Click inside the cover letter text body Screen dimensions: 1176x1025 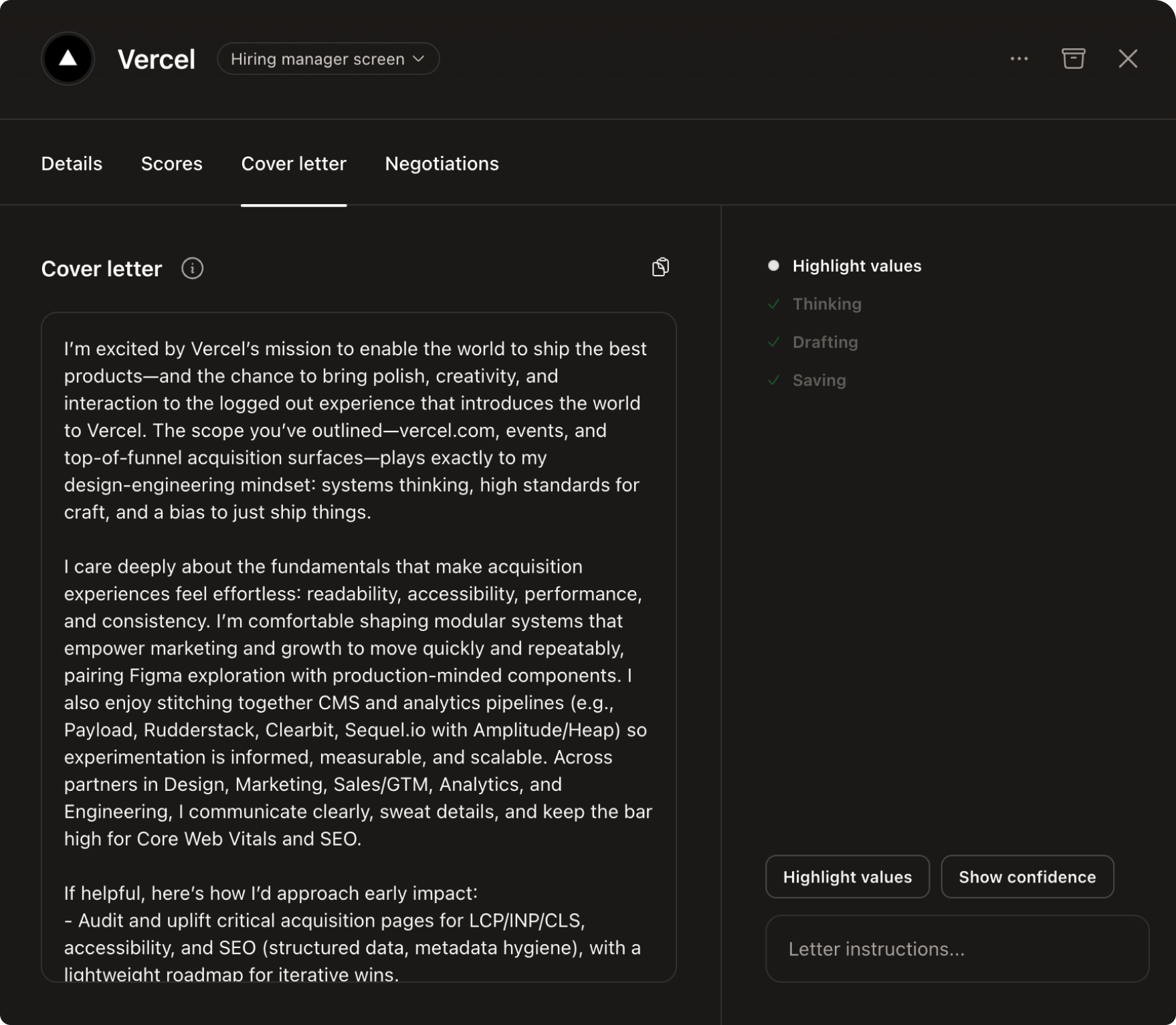(x=358, y=646)
